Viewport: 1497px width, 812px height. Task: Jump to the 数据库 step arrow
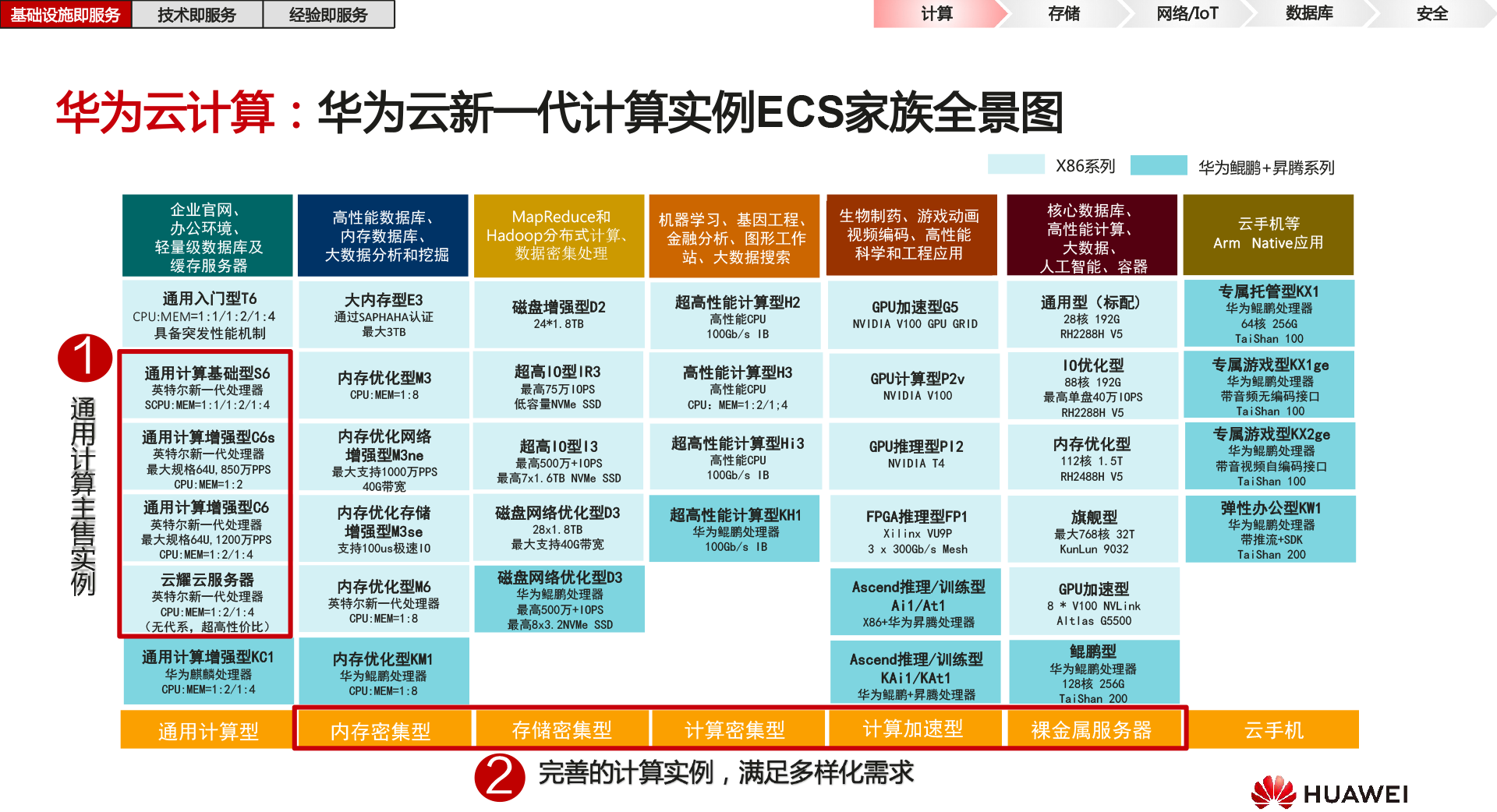click(x=1309, y=14)
